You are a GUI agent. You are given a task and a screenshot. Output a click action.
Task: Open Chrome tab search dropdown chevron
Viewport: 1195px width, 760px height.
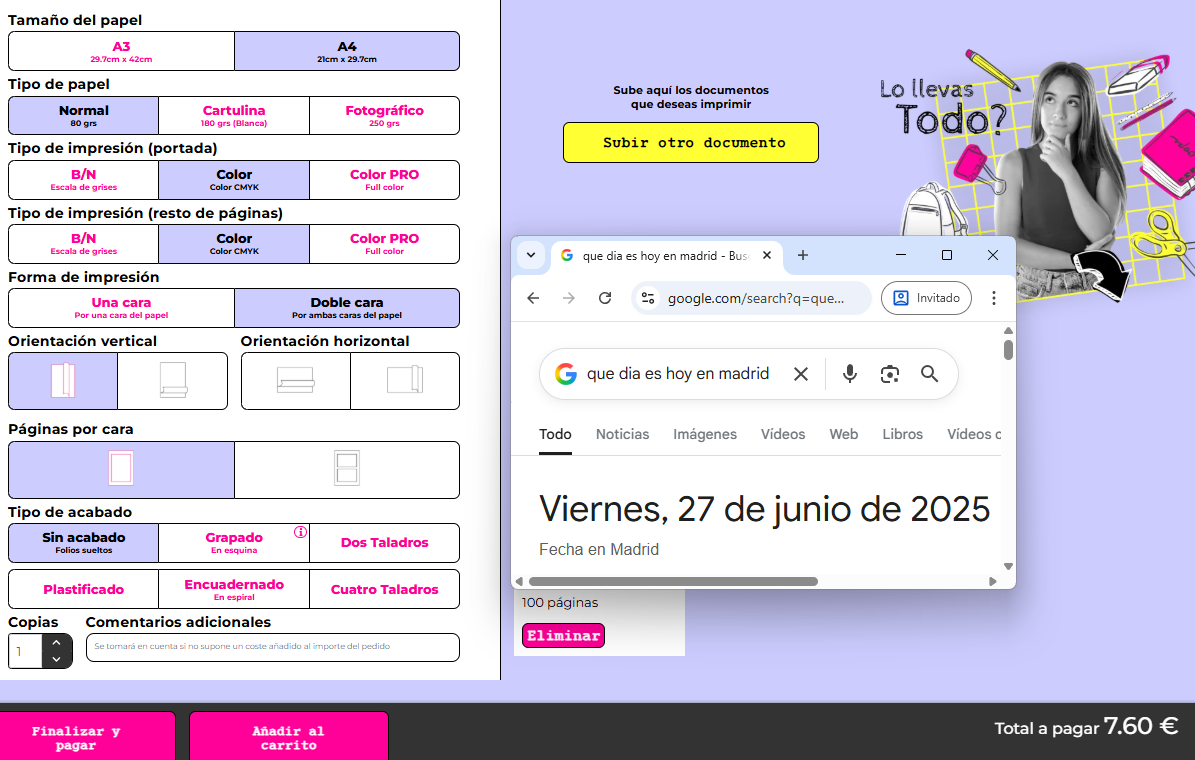coord(532,255)
